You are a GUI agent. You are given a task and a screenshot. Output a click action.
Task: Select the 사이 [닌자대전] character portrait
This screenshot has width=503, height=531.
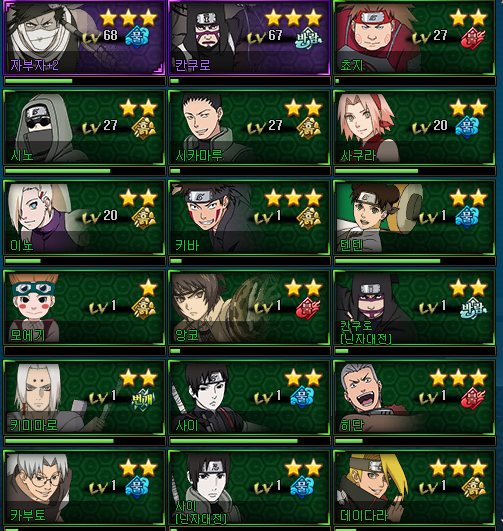click(203, 488)
